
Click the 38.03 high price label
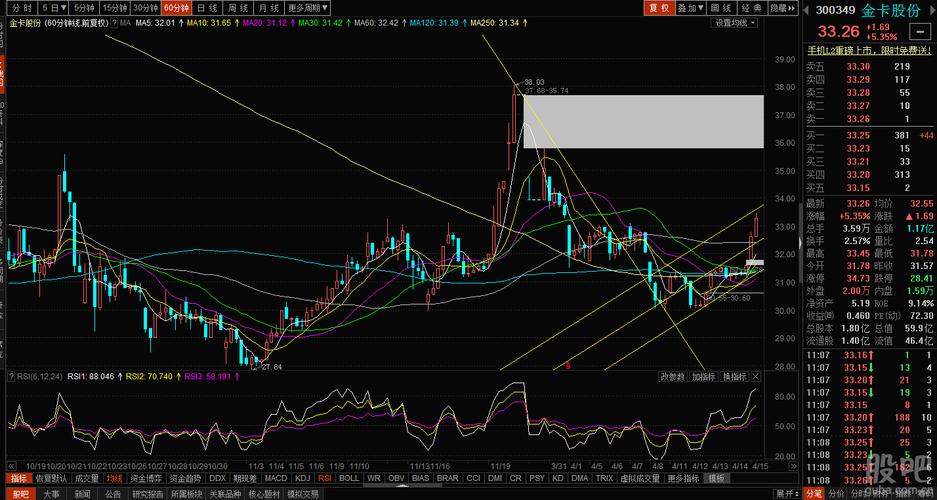point(534,82)
